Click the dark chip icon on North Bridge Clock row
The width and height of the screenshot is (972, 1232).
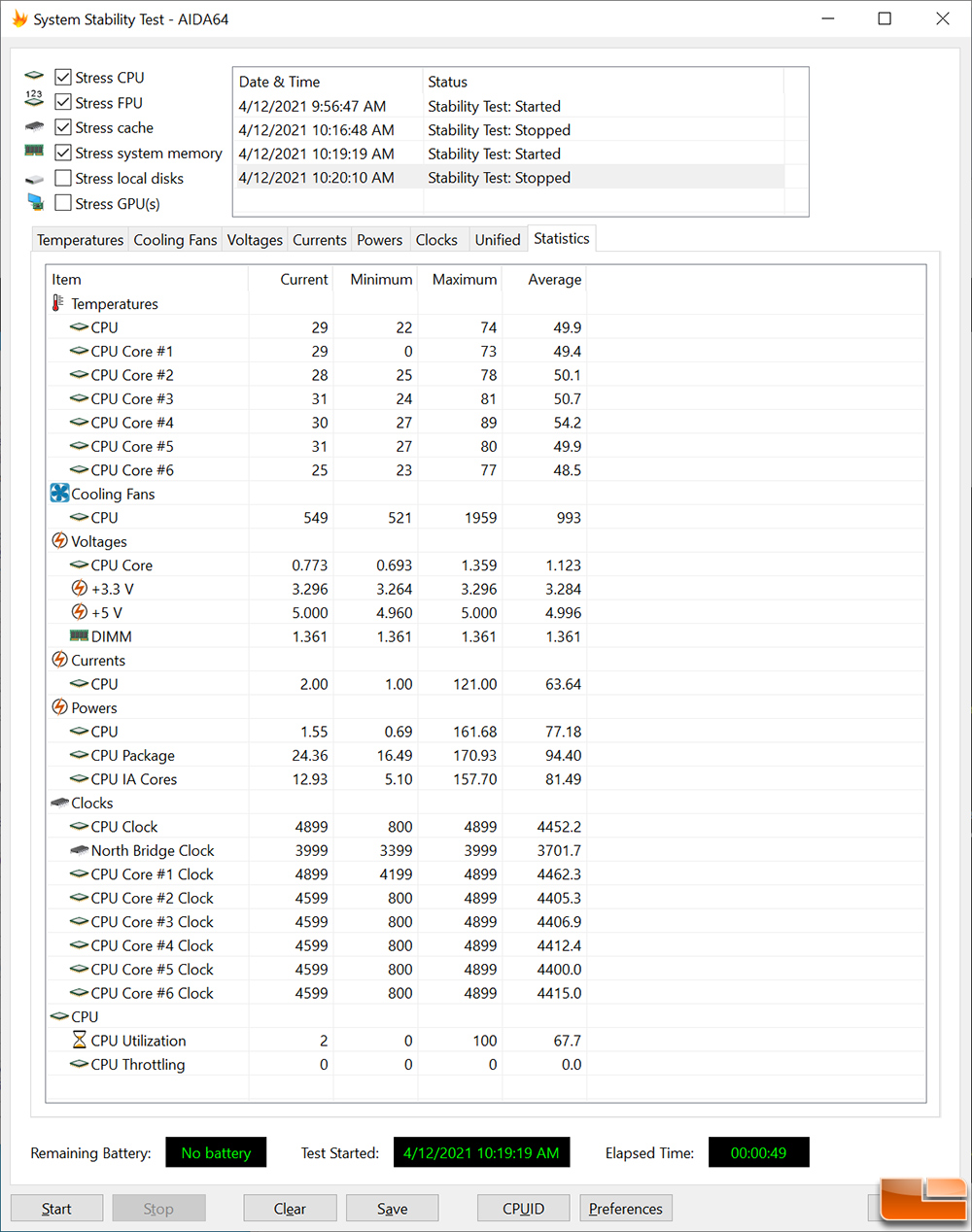click(80, 850)
